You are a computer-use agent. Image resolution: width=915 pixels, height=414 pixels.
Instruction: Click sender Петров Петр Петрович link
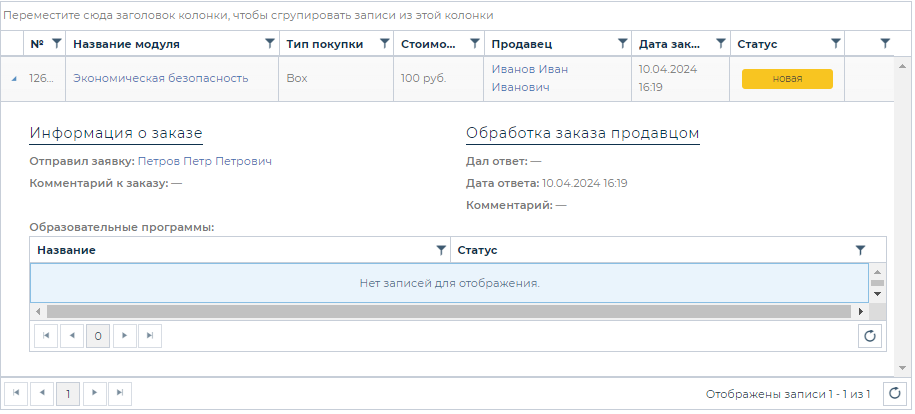[204, 160]
